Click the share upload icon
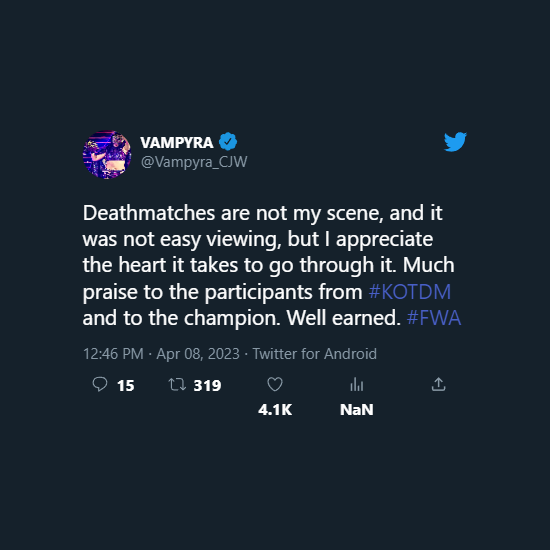The width and height of the screenshot is (550, 550). coord(438,384)
